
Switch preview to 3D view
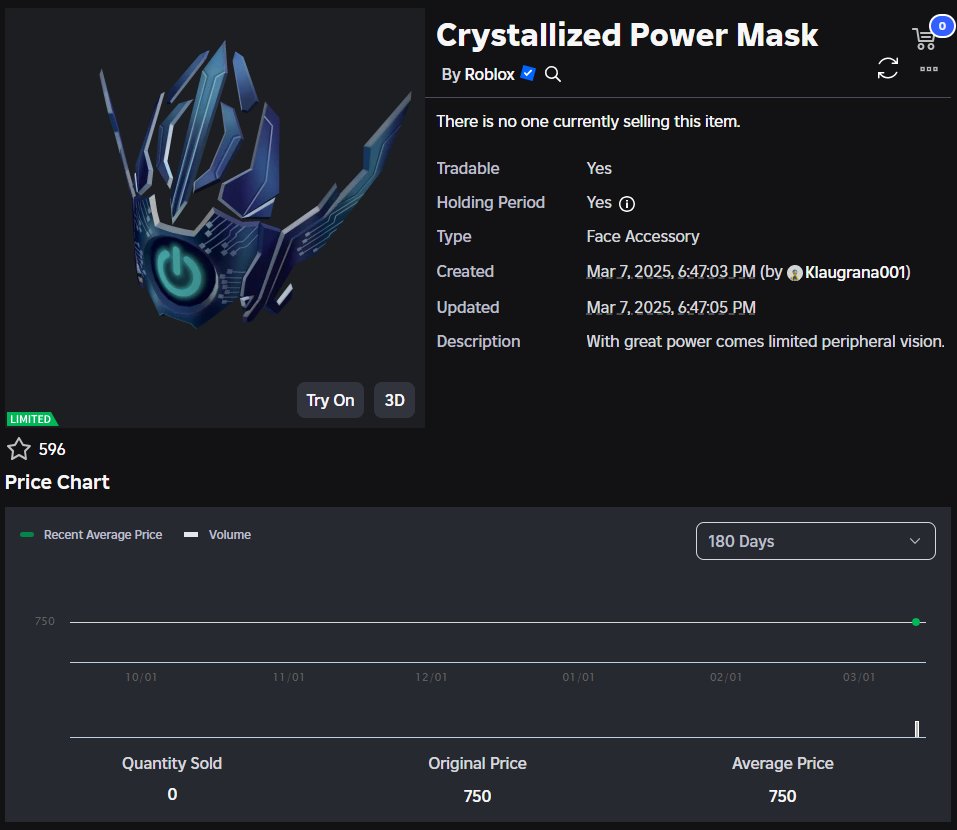click(x=394, y=400)
